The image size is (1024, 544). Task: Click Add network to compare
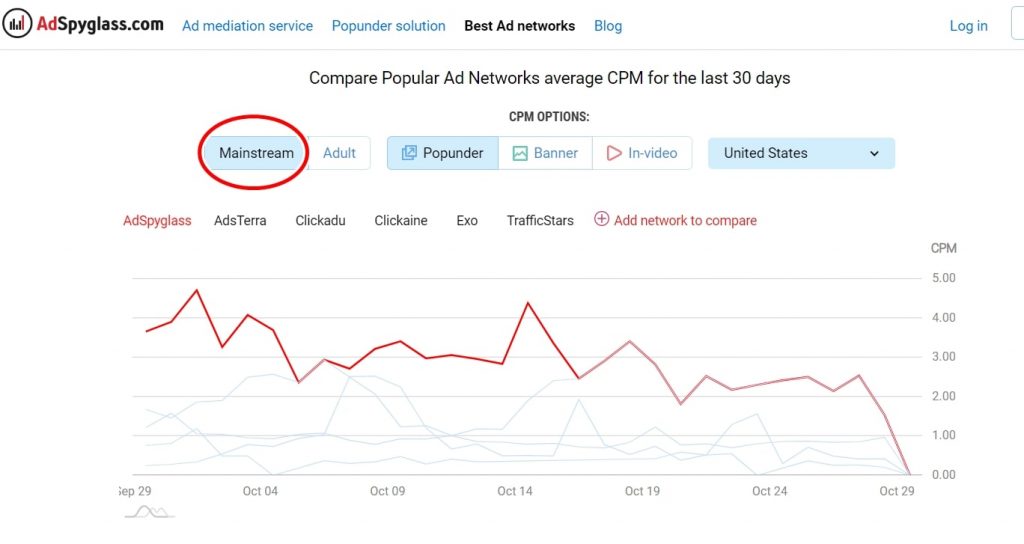coord(685,221)
